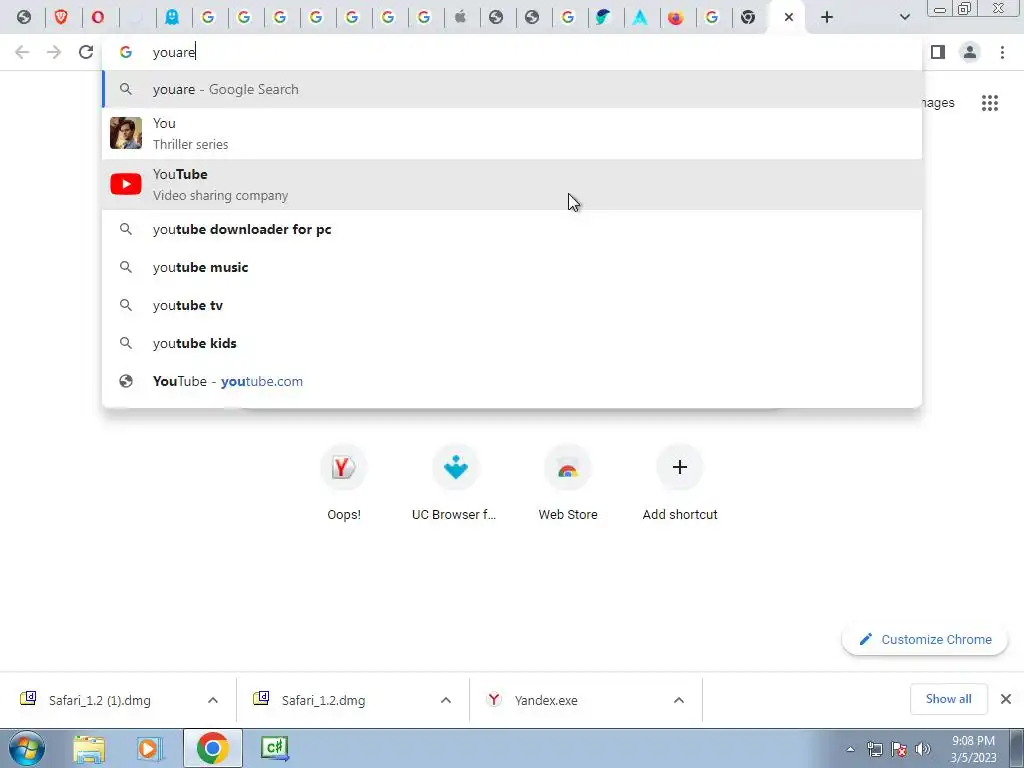Click the volume speaker tray icon
The image size is (1024, 768).
[x=923, y=750]
